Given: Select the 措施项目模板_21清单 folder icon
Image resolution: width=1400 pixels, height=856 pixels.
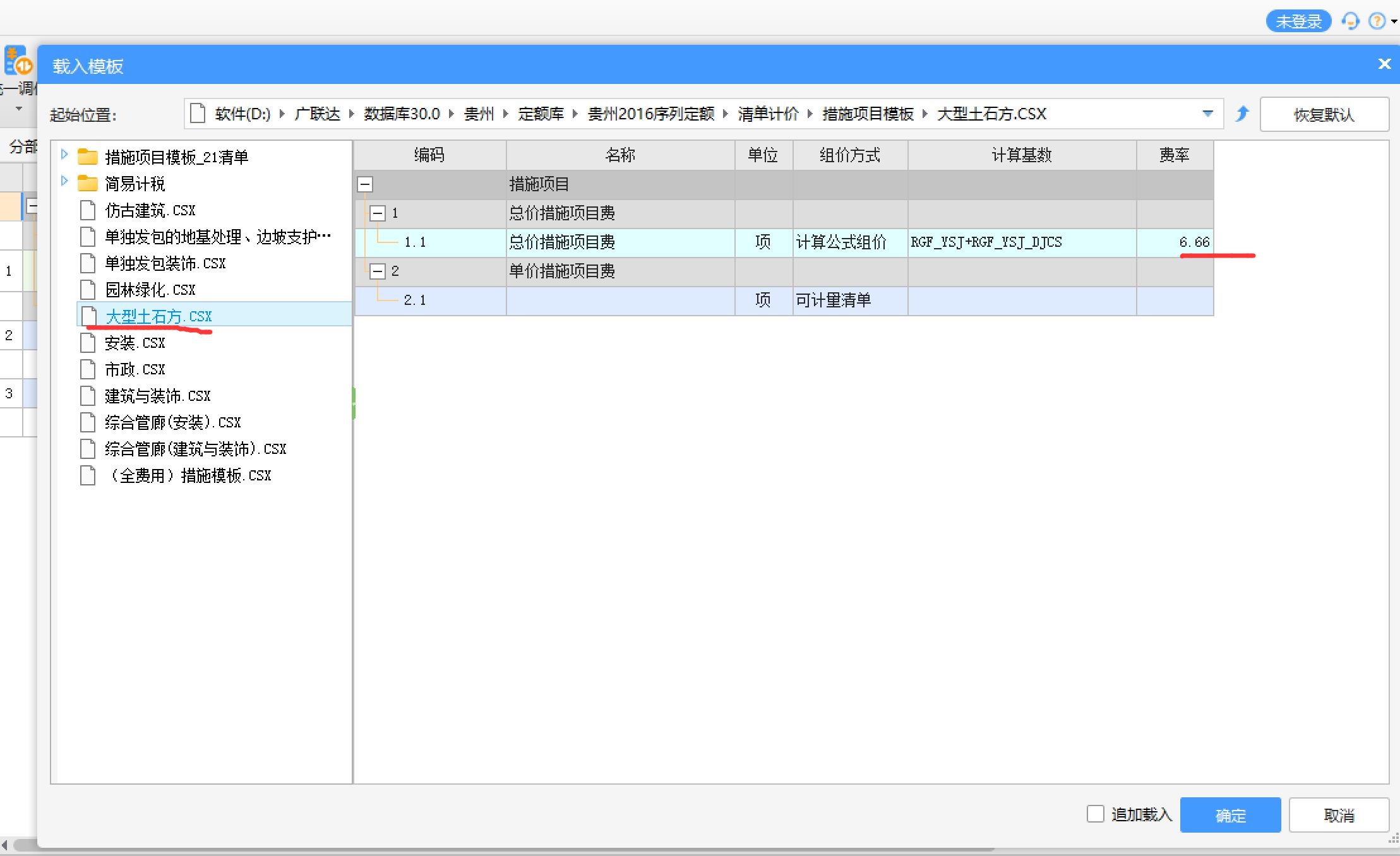Looking at the screenshot, I should click(87, 157).
